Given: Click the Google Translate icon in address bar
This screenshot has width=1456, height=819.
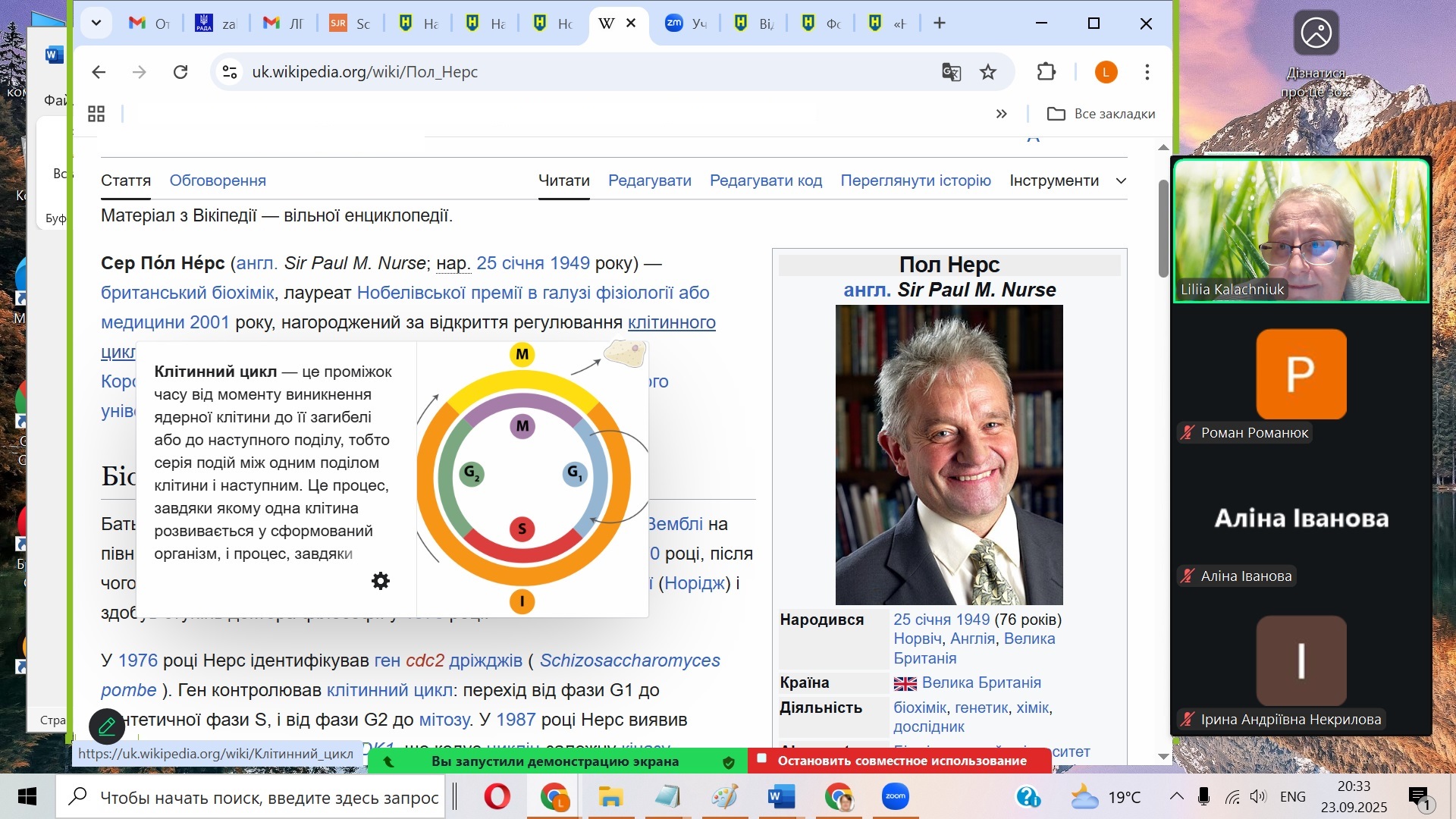Looking at the screenshot, I should pyautogui.click(x=951, y=72).
